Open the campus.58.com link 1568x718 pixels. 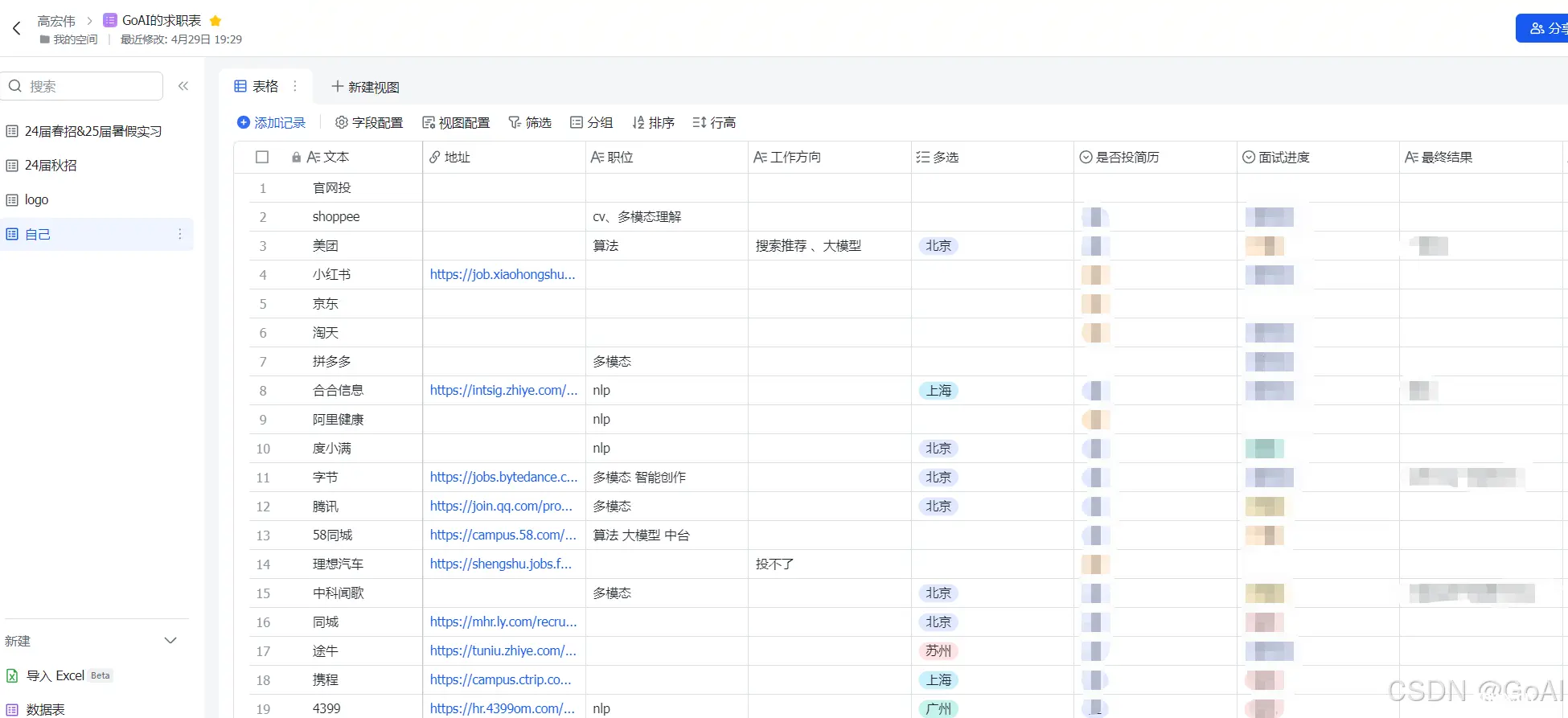(503, 535)
